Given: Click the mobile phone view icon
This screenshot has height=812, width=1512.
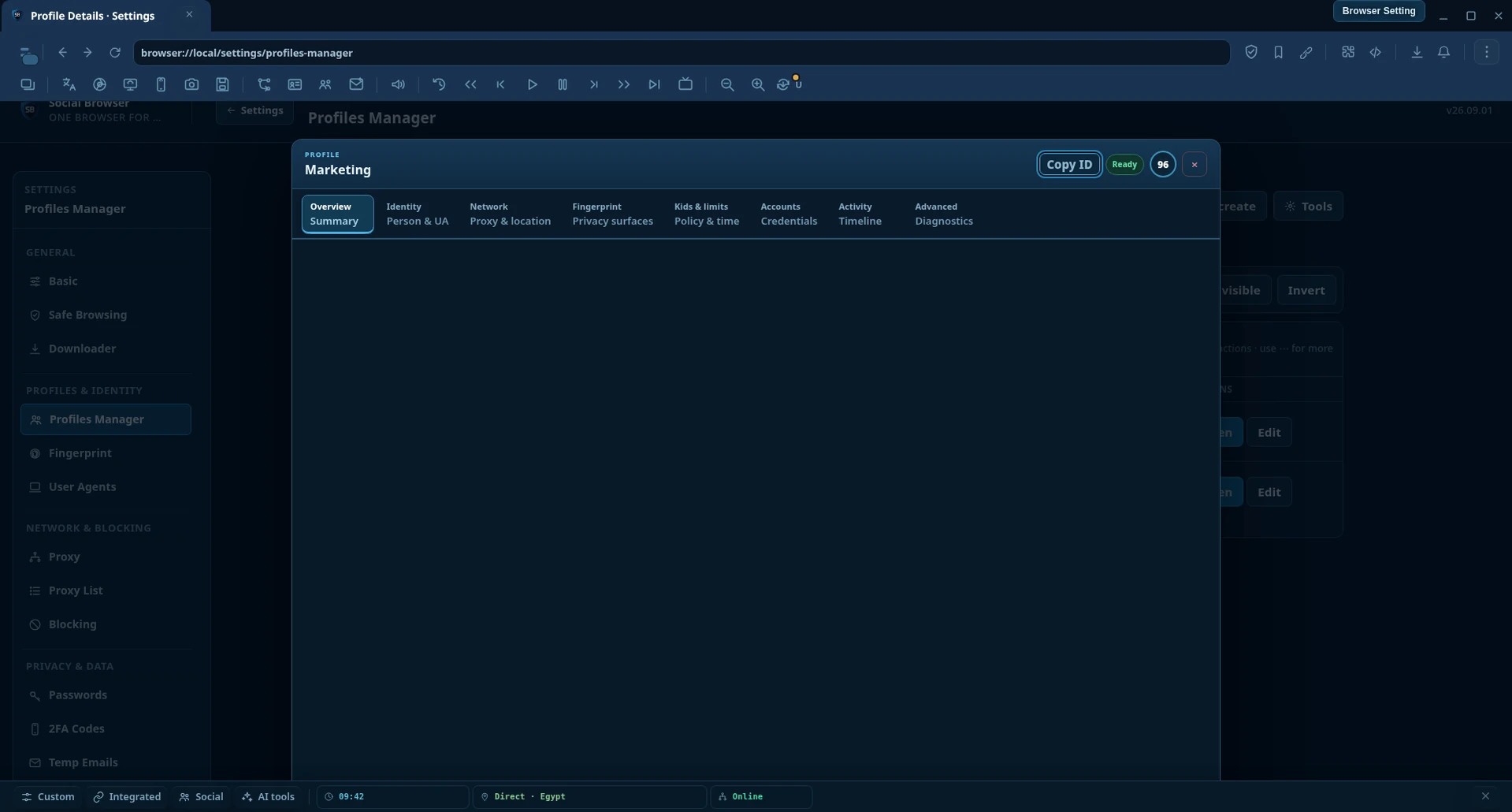Looking at the screenshot, I should pyautogui.click(x=161, y=84).
